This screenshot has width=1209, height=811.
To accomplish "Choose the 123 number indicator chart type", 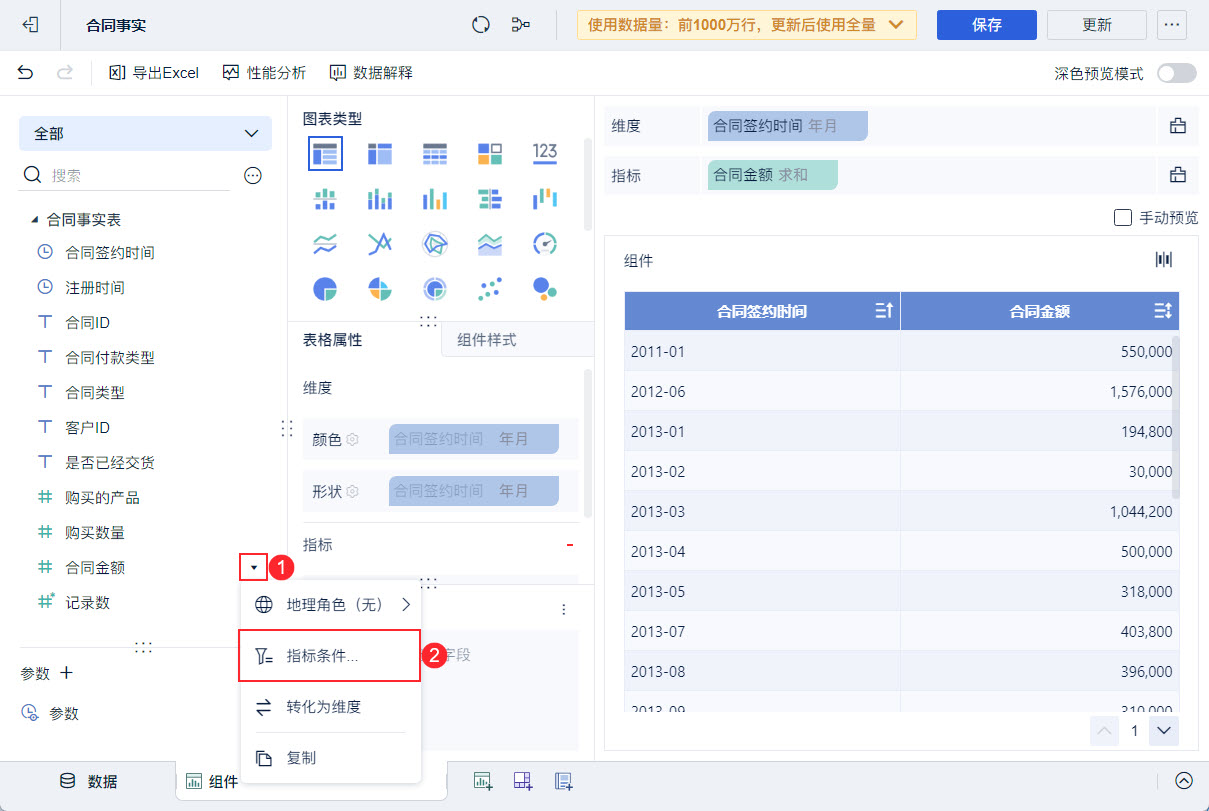I will coord(545,152).
